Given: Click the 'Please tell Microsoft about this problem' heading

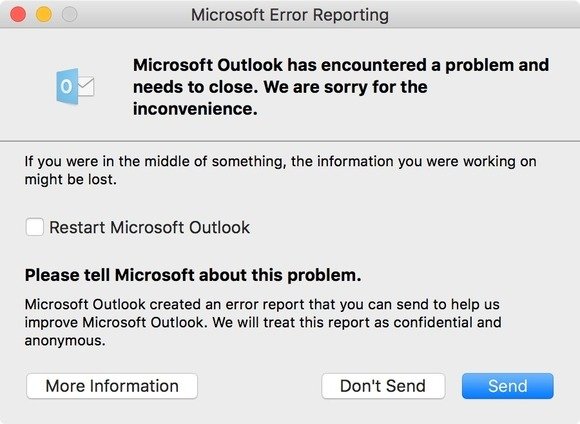Looking at the screenshot, I should (x=193, y=275).
